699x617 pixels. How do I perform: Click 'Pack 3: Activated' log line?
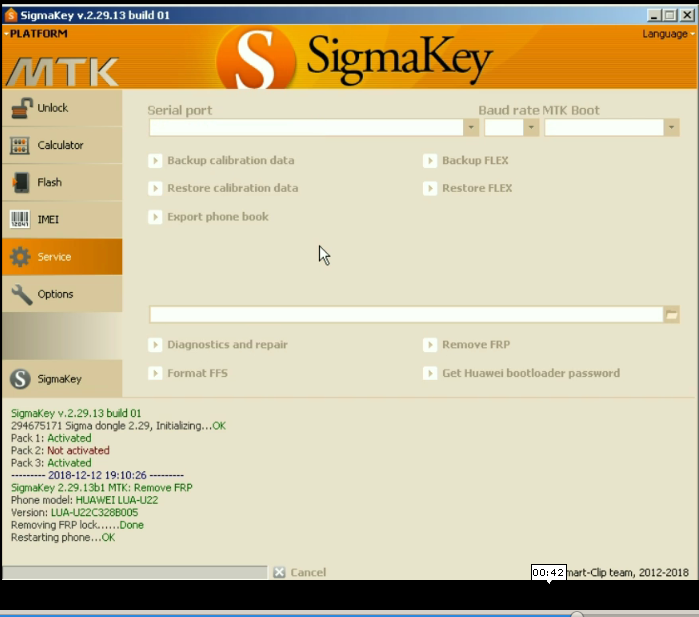point(51,463)
